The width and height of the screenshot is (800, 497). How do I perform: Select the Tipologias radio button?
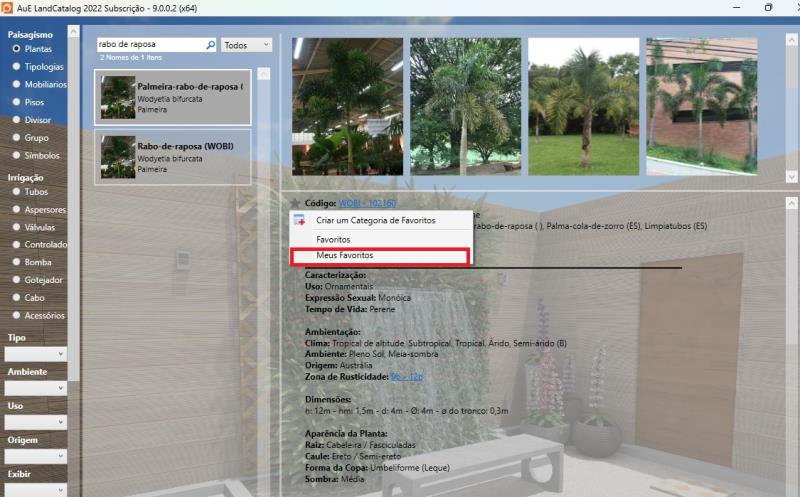(x=16, y=66)
